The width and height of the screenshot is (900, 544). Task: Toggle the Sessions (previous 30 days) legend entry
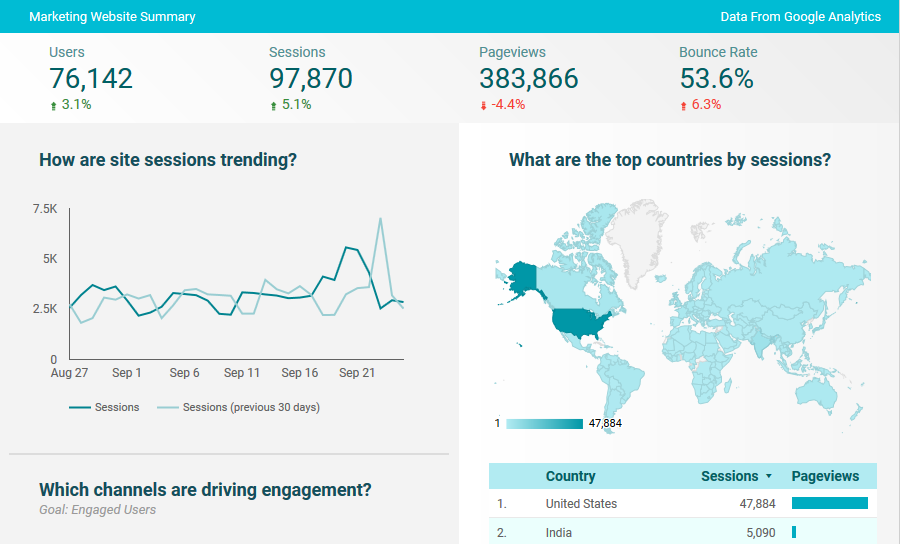click(x=239, y=407)
